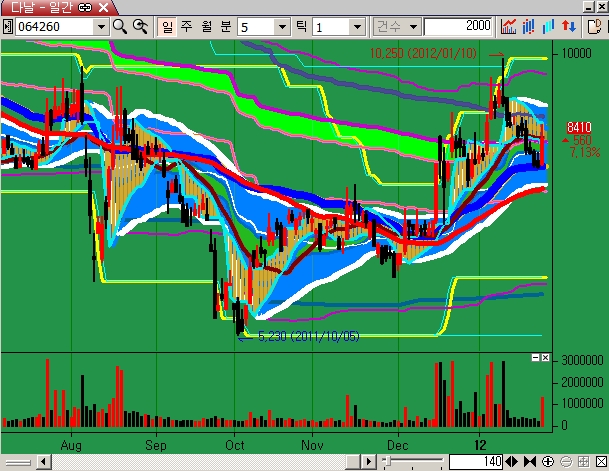Click the magnifier search icon beside stock code
Screen dimensions: 609x471
click(x=120, y=26)
